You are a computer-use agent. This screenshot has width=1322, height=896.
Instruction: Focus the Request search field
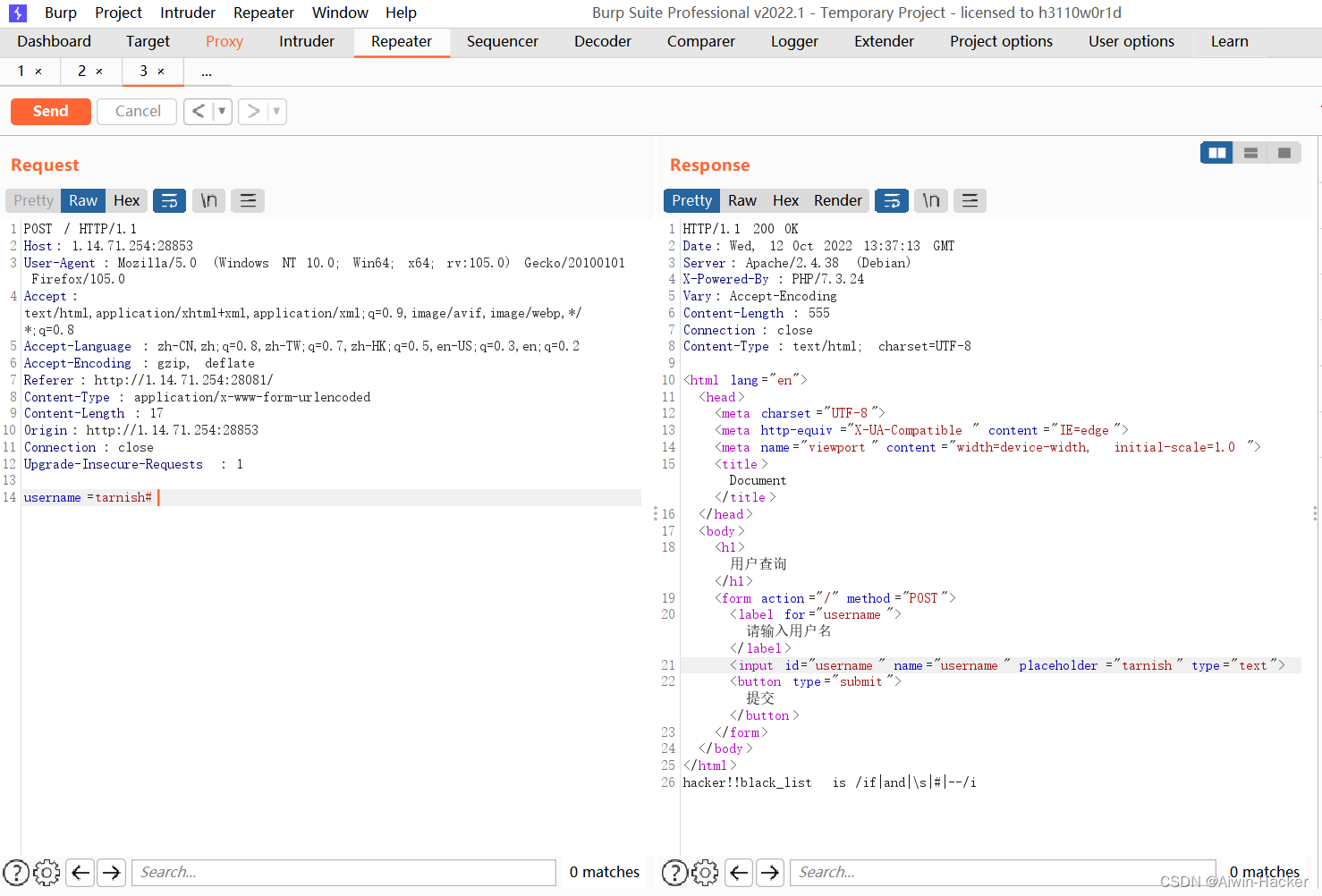coord(343,872)
